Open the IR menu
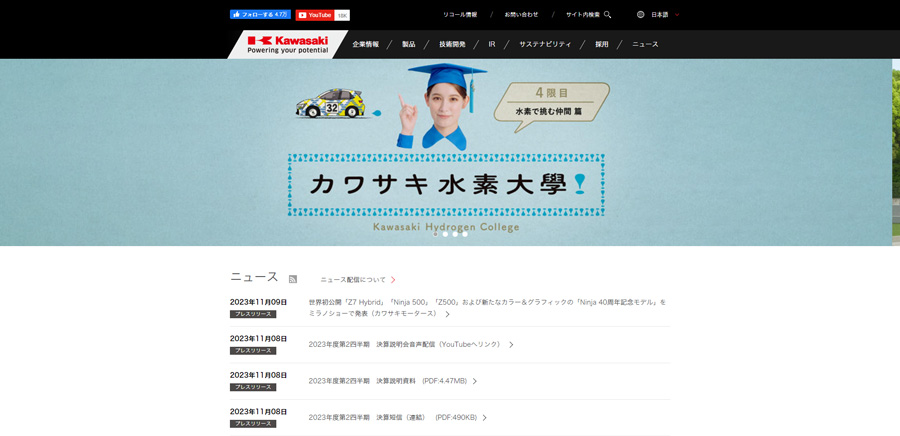900x436 pixels. [492, 44]
